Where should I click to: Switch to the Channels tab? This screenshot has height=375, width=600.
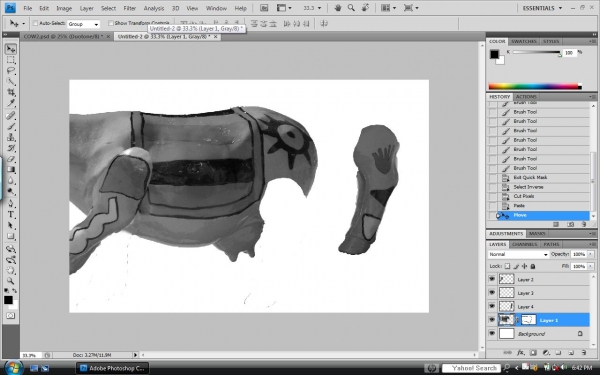click(524, 244)
